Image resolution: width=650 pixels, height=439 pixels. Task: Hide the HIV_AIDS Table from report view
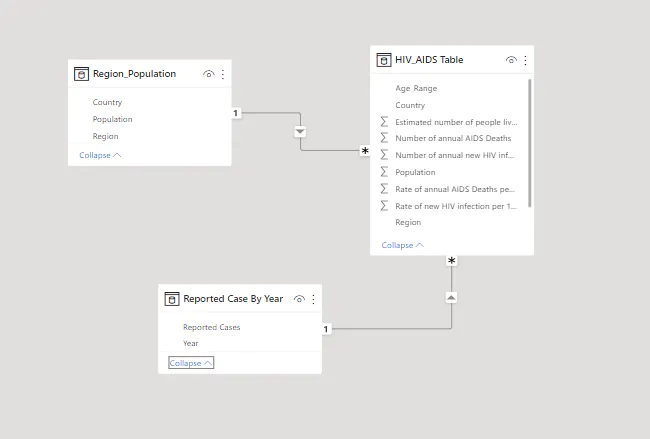(511, 60)
